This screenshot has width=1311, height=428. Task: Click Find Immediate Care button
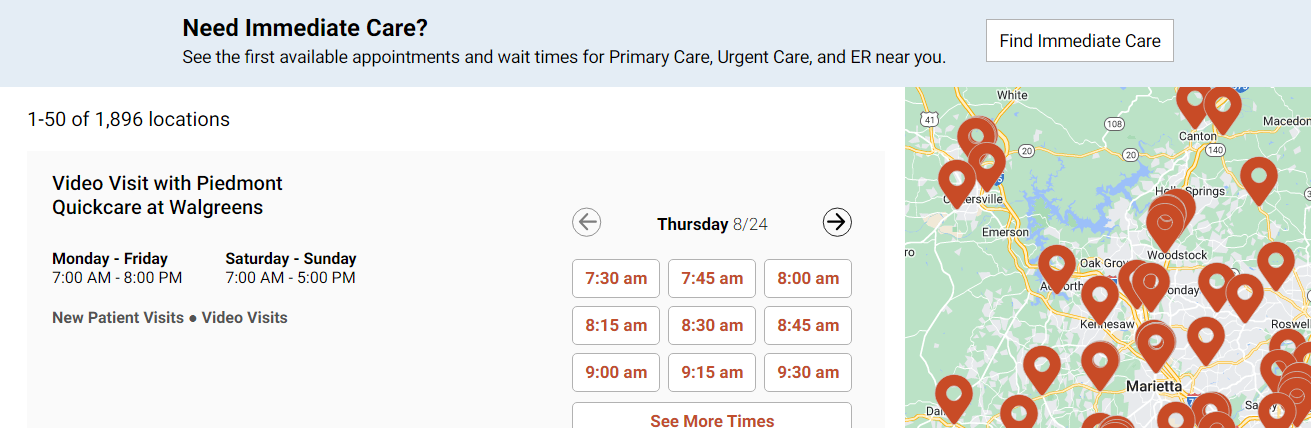tap(1080, 41)
